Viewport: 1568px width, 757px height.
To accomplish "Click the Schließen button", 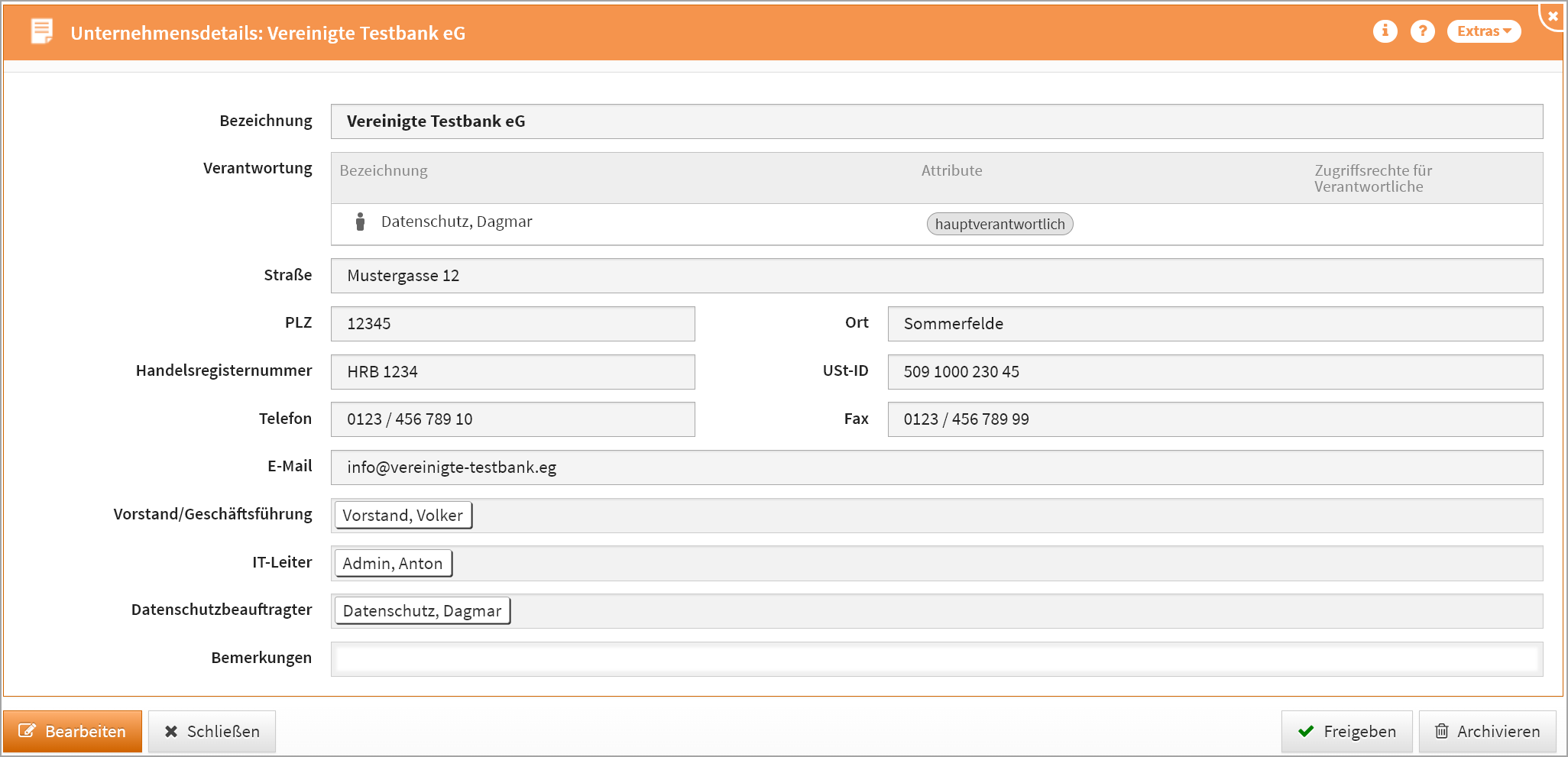I will point(212,732).
